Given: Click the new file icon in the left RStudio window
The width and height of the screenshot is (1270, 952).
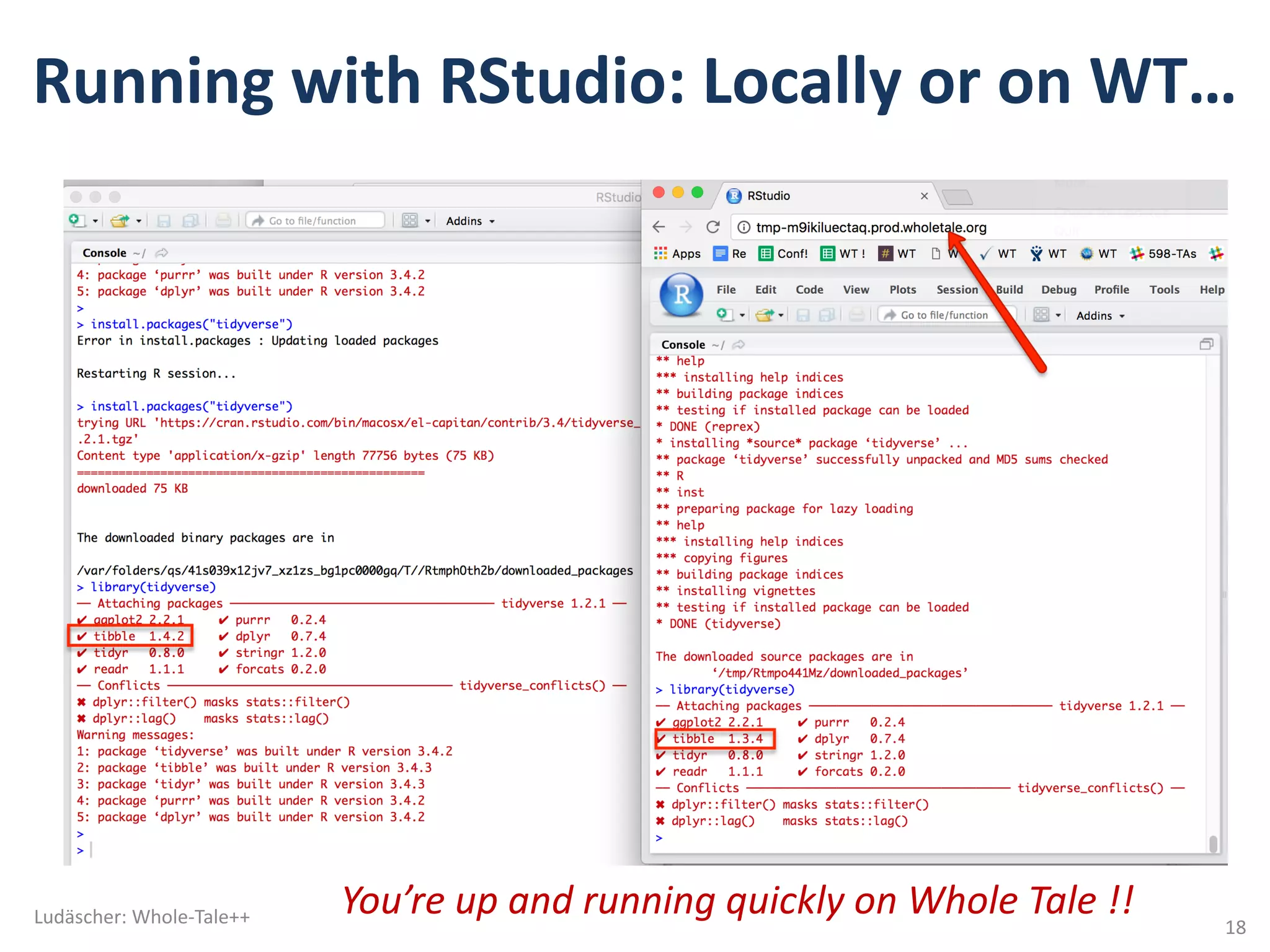Looking at the screenshot, I should [x=77, y=221].
